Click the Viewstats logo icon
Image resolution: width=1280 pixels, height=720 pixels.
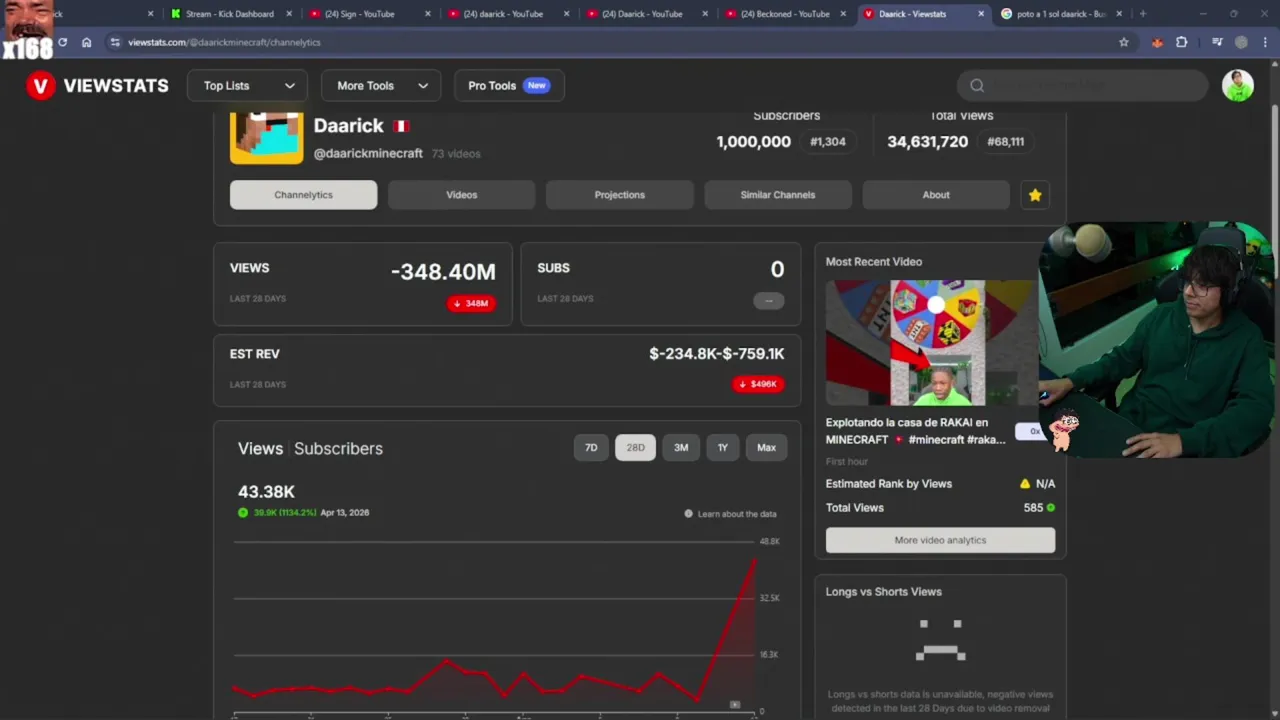click(x=40, y=86)
